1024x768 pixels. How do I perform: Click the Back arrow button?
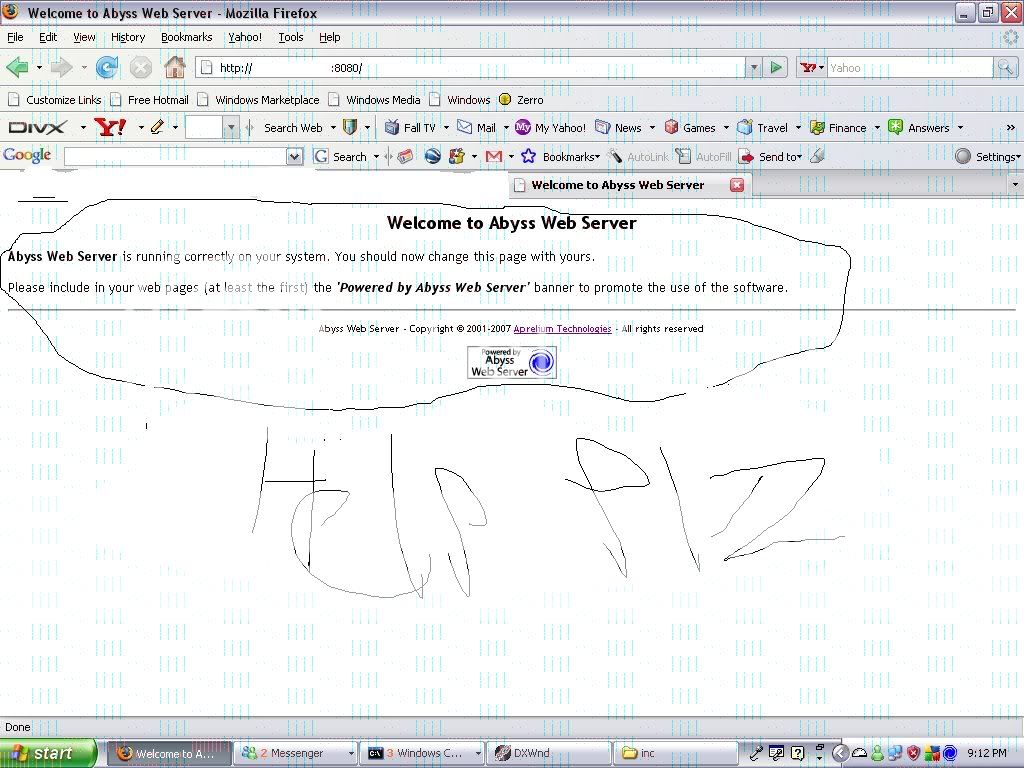[x=17, y=68]
